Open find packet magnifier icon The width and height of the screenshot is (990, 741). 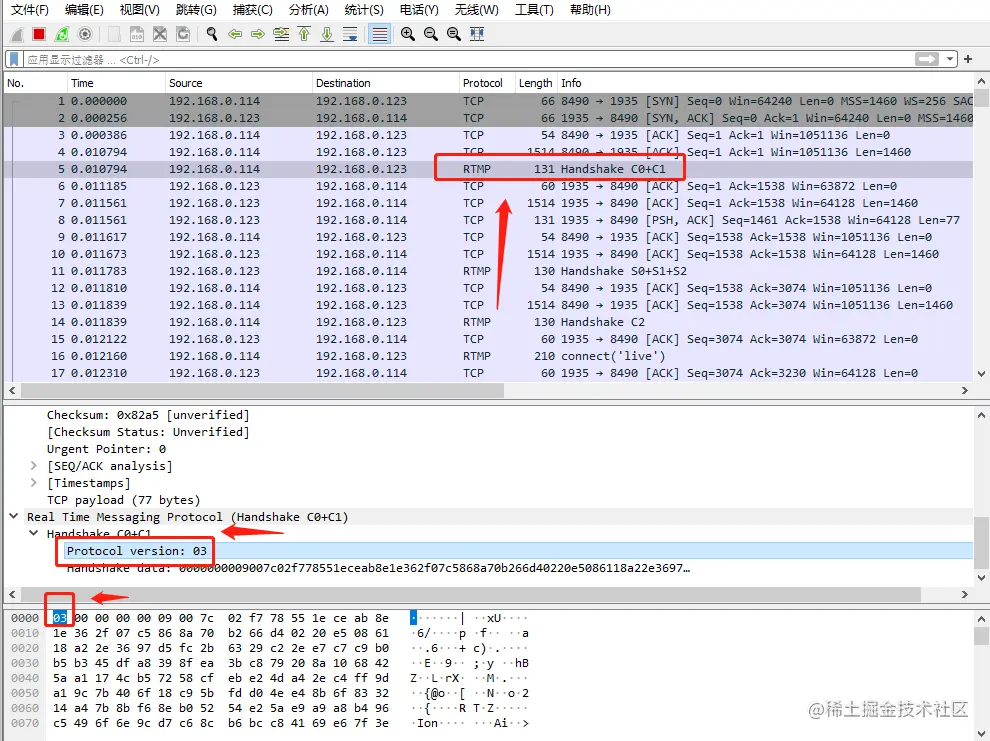click(212, 34)
